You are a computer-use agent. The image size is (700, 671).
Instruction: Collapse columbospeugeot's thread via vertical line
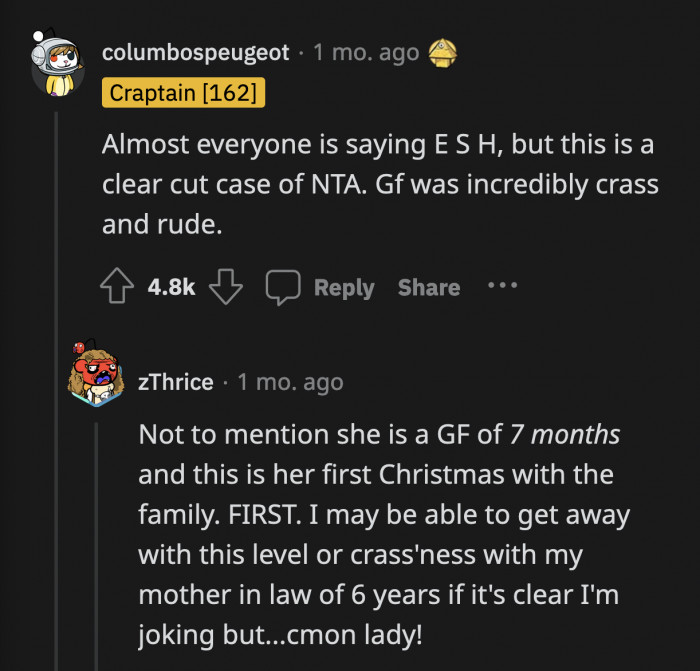(x=56, y=400)
